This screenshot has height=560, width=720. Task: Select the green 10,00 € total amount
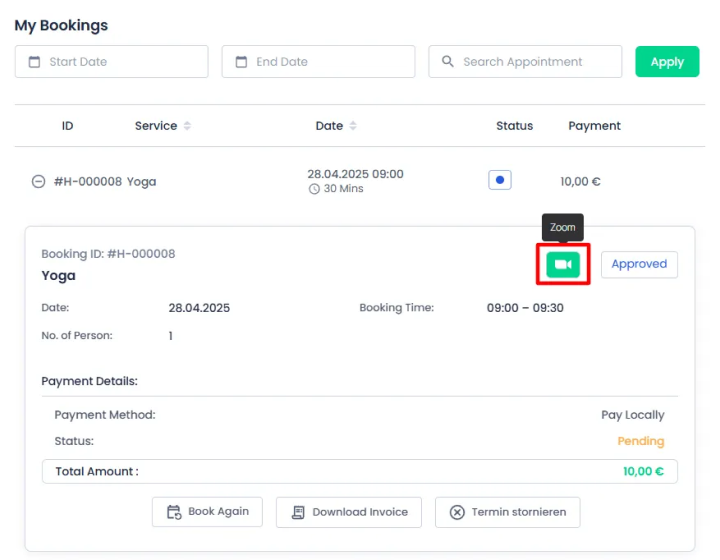pyautogui.click(x=643, y=471)
